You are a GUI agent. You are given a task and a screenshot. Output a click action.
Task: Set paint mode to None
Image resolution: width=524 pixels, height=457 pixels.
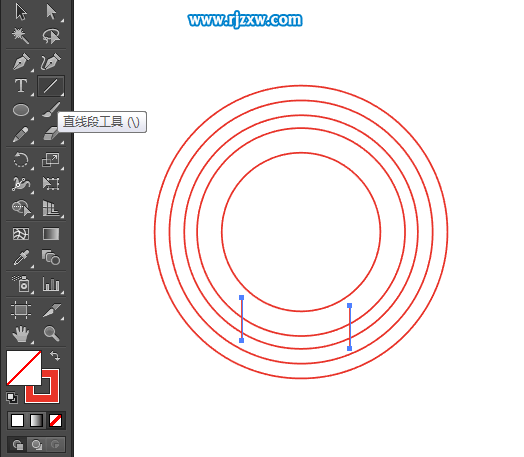click(x=55, y=421)
